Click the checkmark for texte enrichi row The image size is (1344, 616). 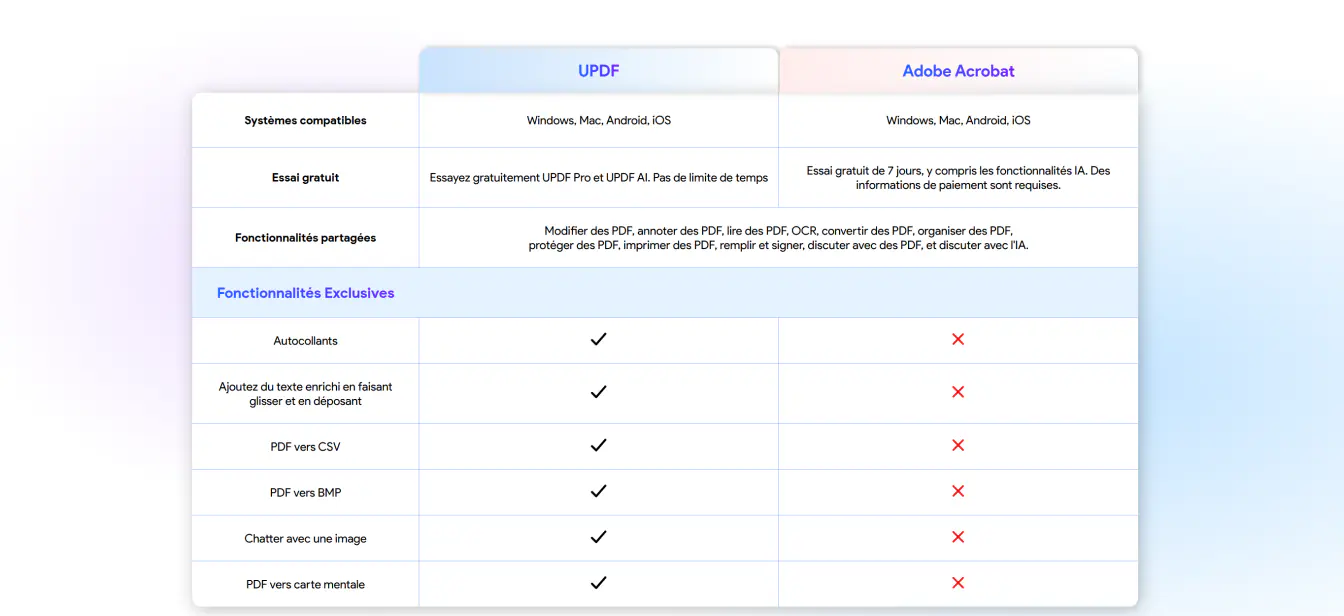coord(598,393)
